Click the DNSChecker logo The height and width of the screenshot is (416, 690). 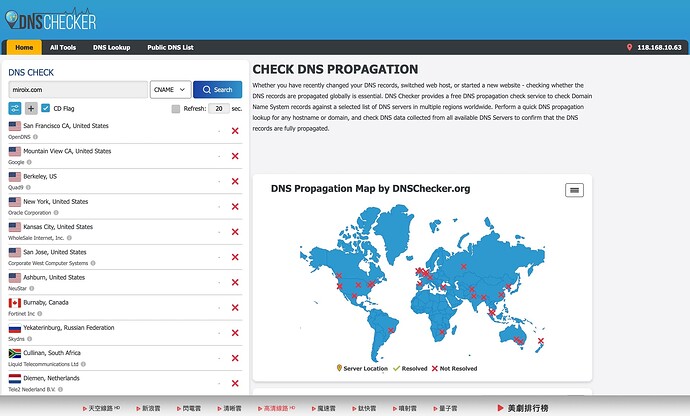pos(50,20)
